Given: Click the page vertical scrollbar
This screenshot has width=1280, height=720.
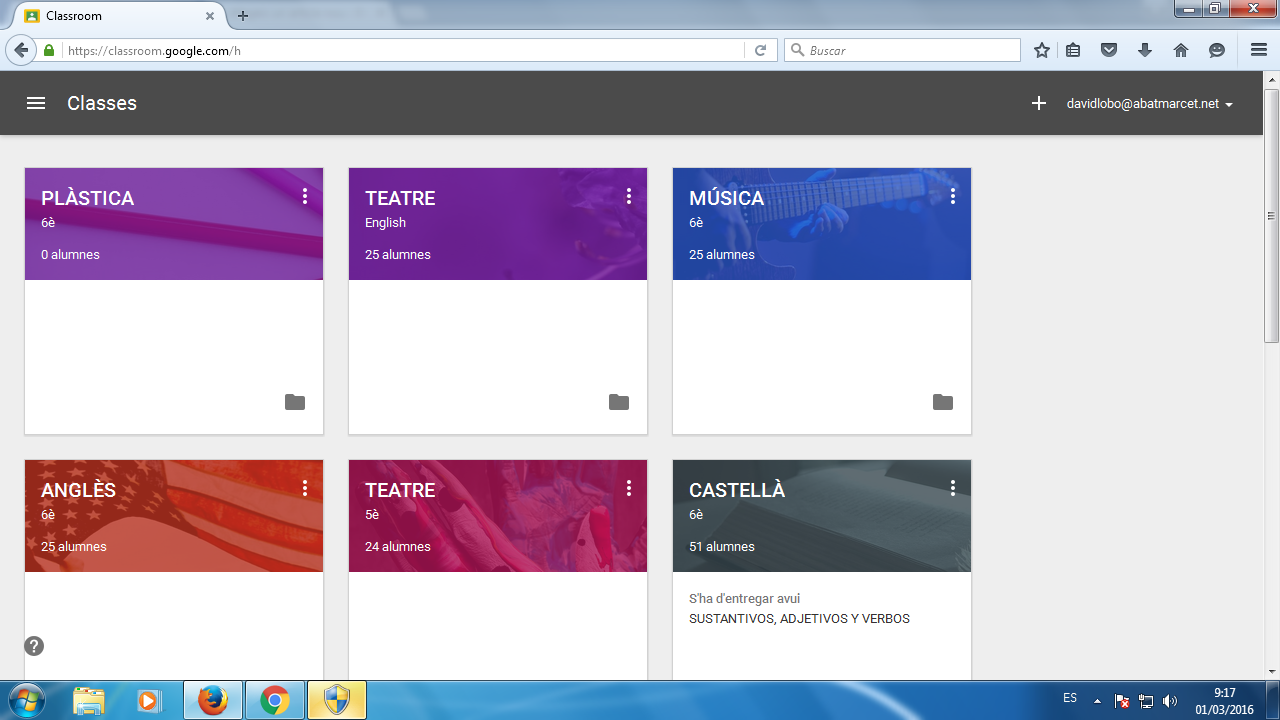Looking at the screenshot, I should (x=1271, y=215).
